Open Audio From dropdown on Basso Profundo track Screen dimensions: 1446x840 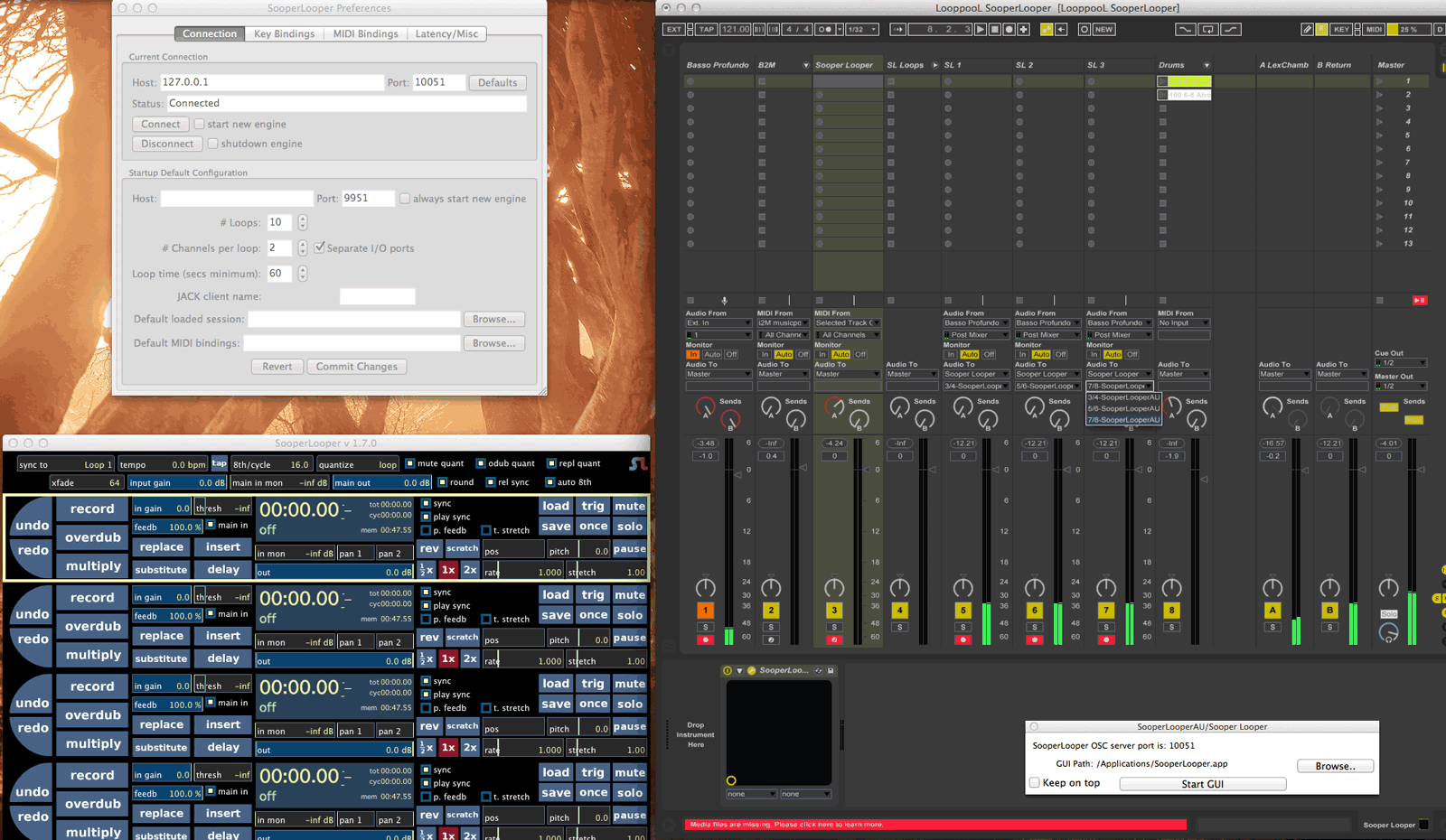click(x=718, y=322)
